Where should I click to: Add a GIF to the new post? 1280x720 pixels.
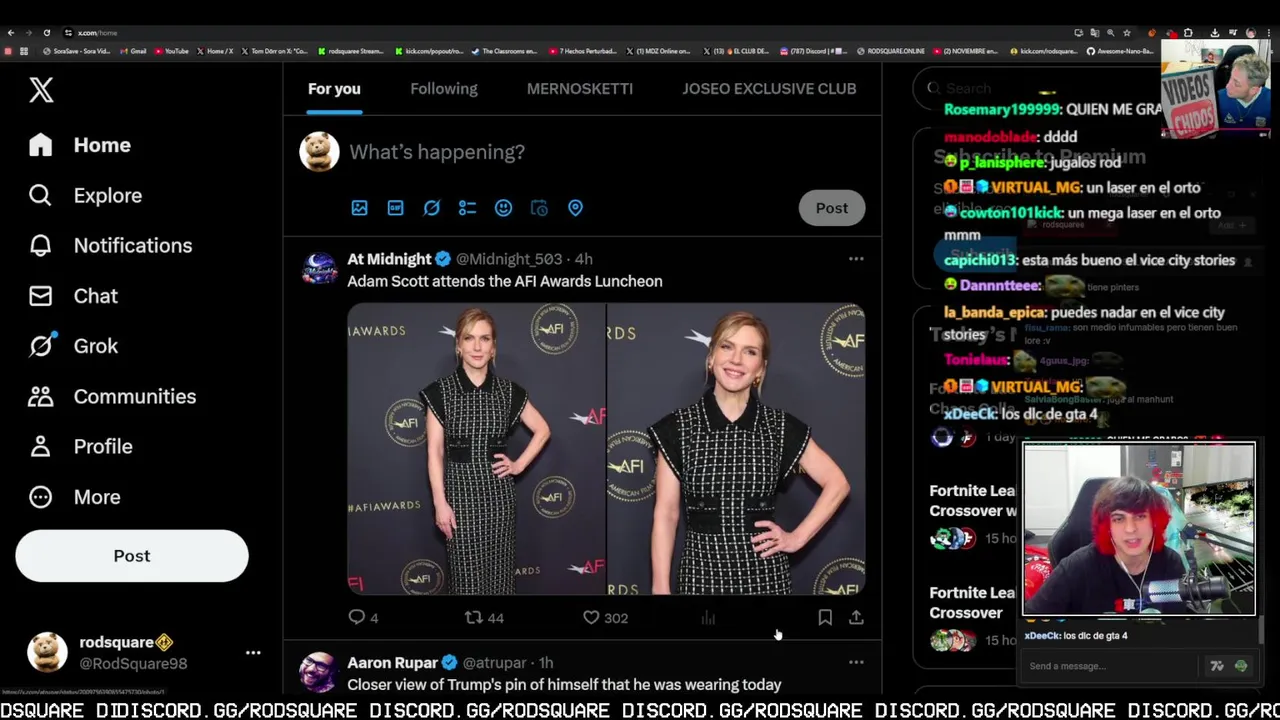point(395,208)
